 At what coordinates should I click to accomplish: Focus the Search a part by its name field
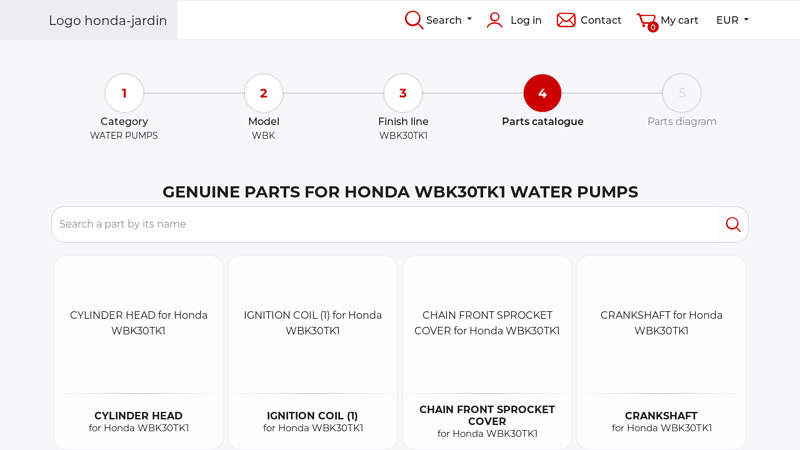point(385,224)
